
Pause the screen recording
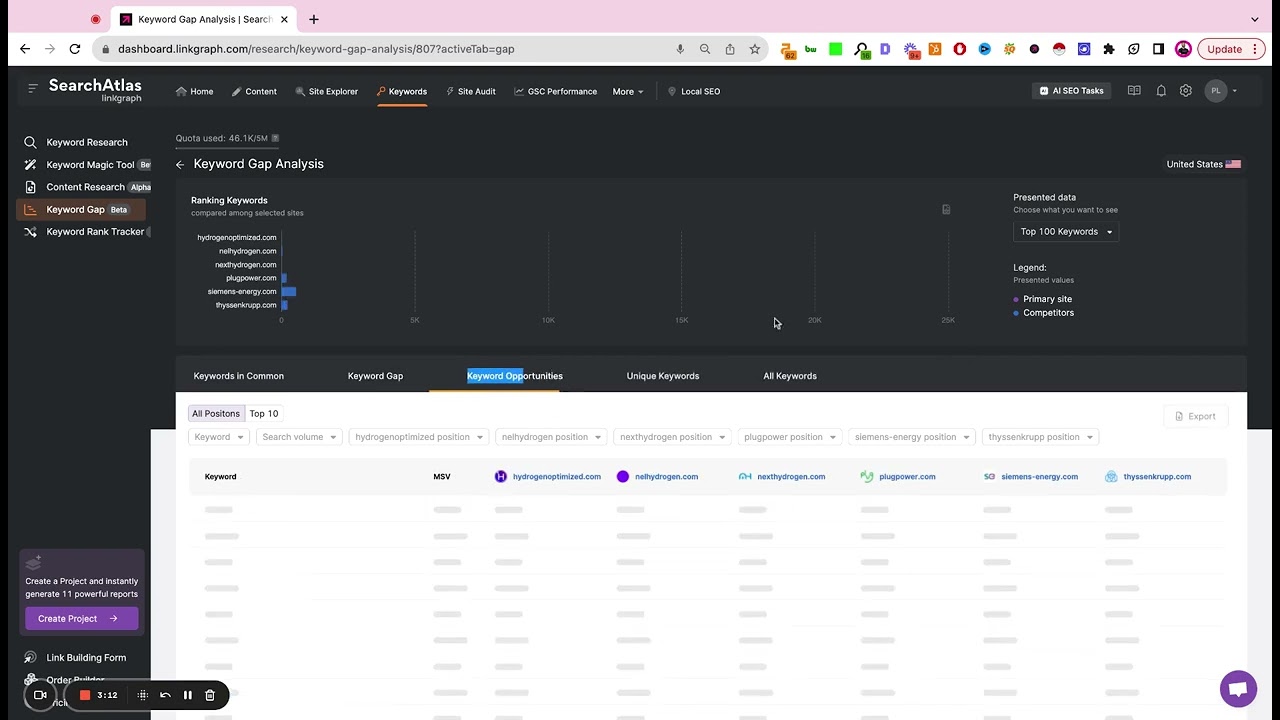tap(187, 695)
